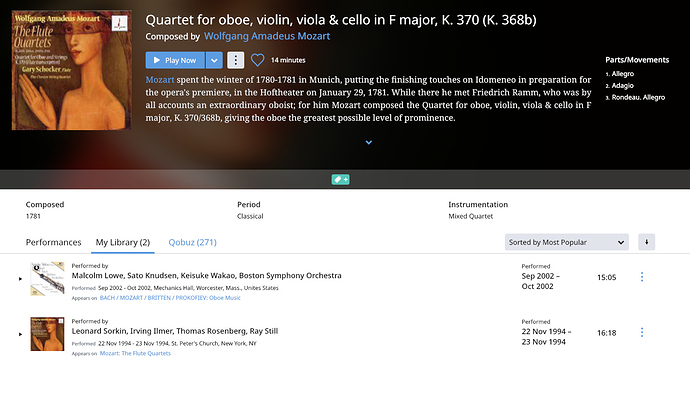Click the performers Leonard Sorkin, Irving Ilmer text

(x=175, y=331)
